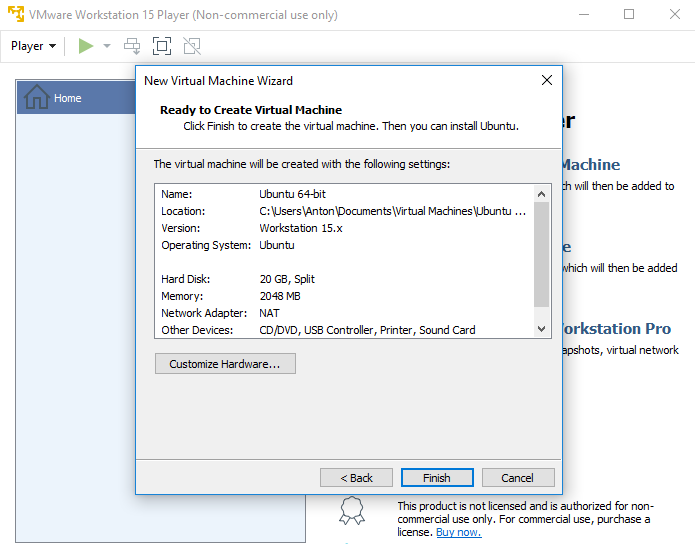The image size is (695, 555).
Task: Click the VMware Workstation logo in title bar
Action: point(16,14)
